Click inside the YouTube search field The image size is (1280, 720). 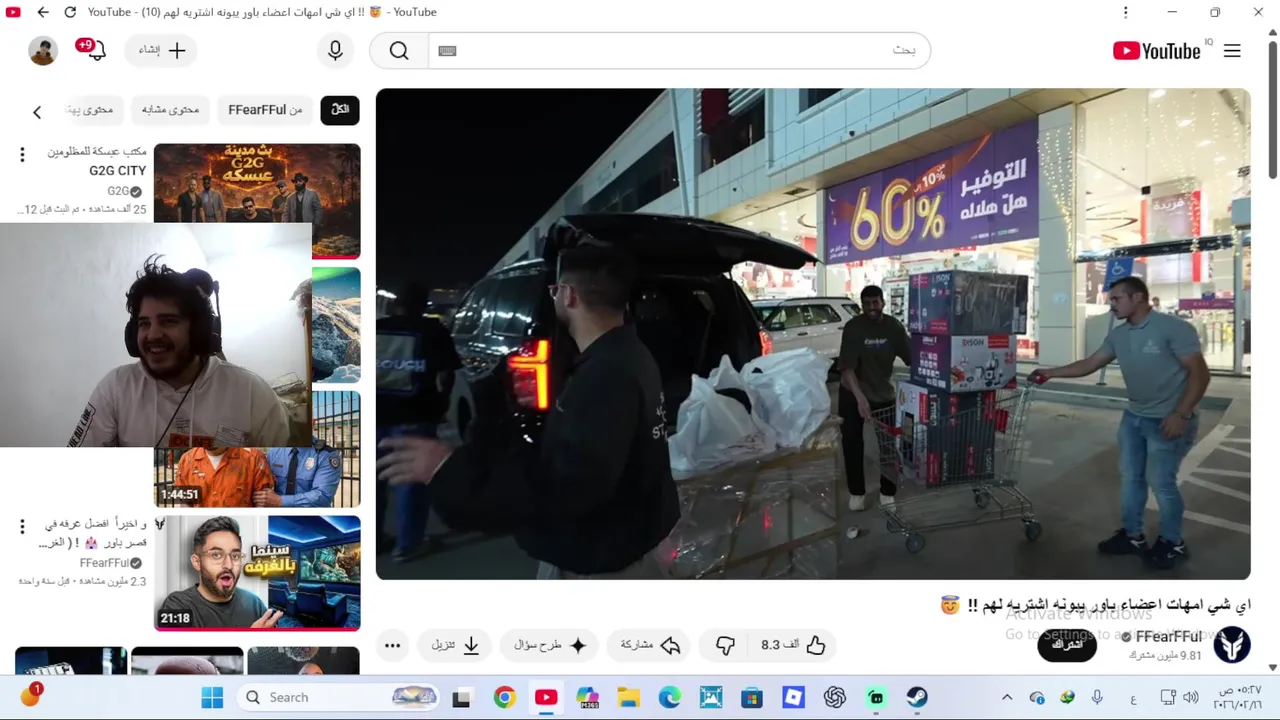[x=680, y=51]
